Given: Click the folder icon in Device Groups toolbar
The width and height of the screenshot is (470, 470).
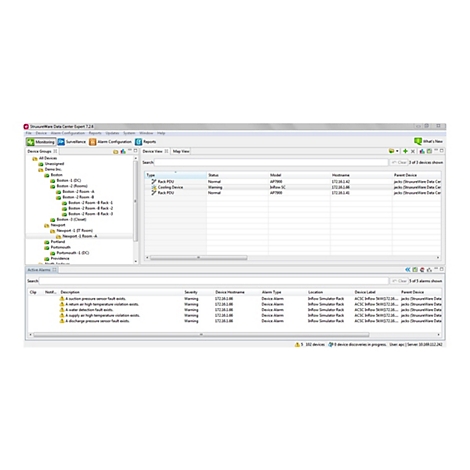Looking at the screenshot, I should [116, 152].
